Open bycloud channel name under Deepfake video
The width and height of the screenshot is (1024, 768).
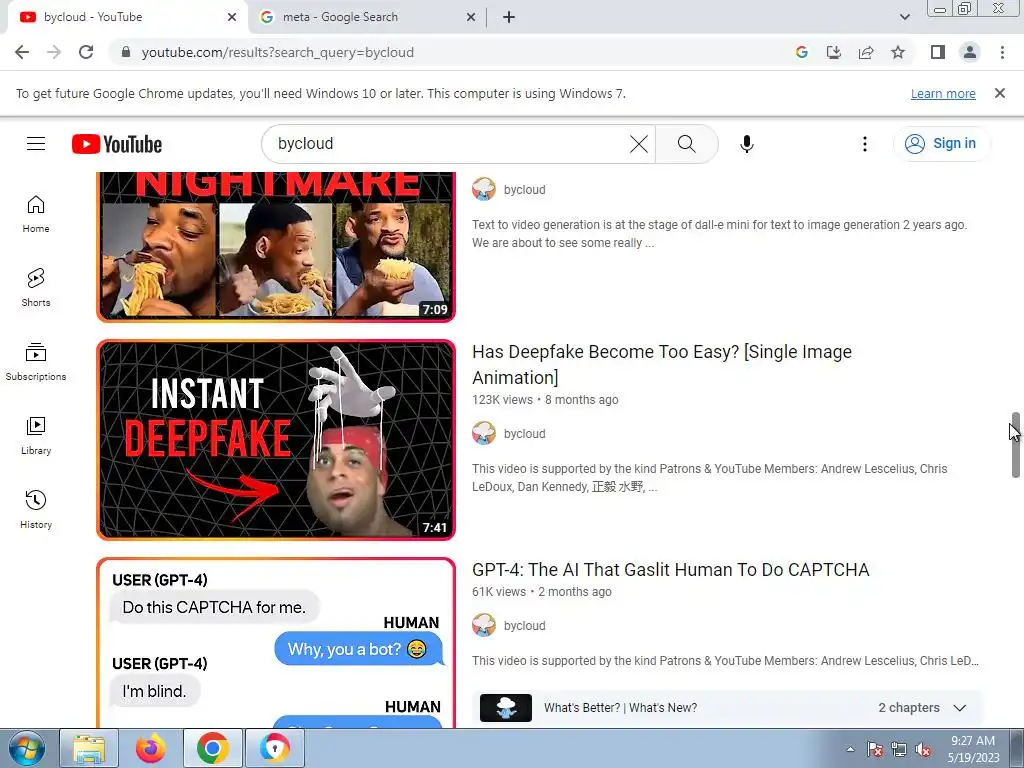(524, 434)
